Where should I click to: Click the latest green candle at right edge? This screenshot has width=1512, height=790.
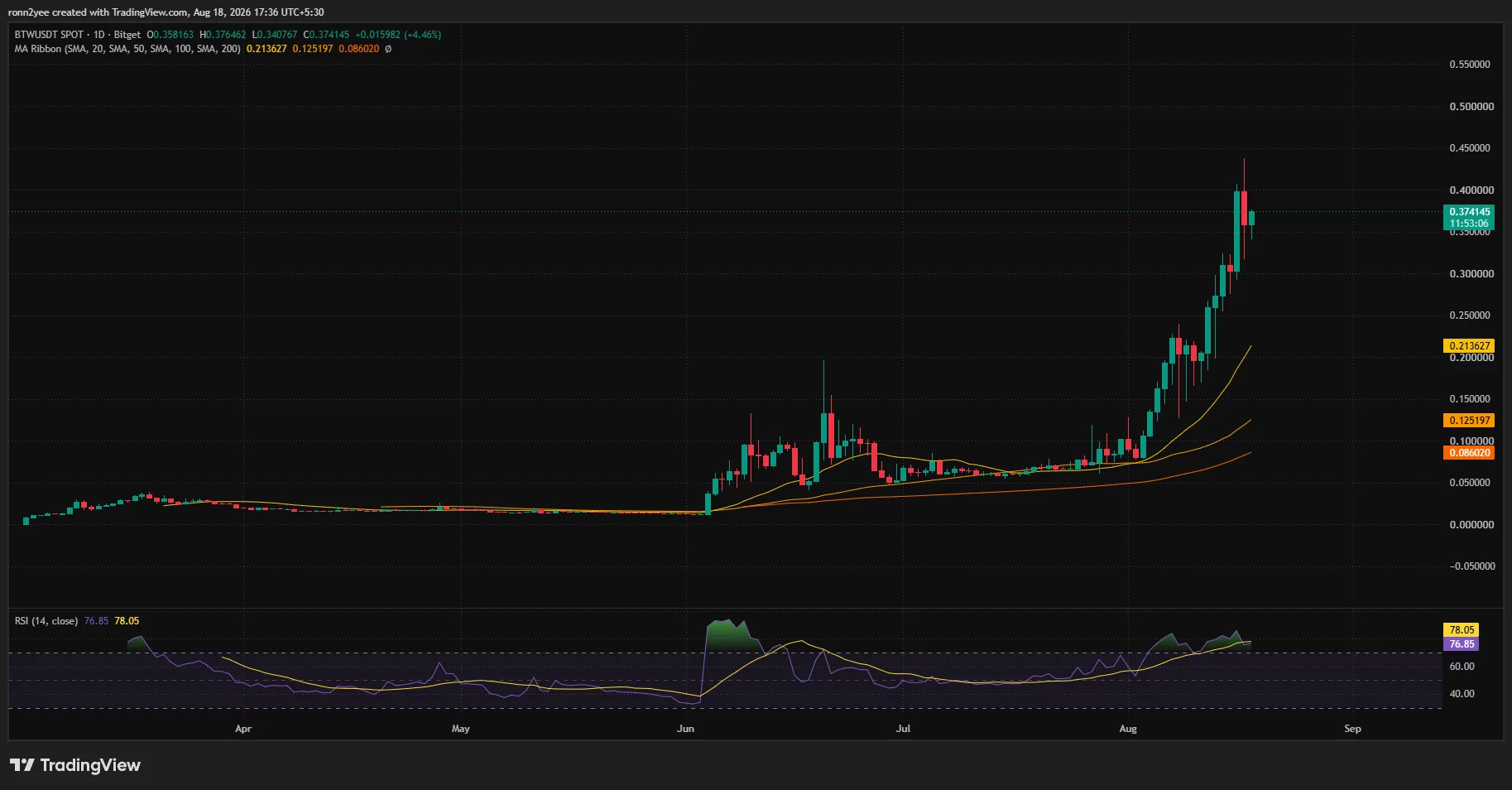coord(1252,218)
